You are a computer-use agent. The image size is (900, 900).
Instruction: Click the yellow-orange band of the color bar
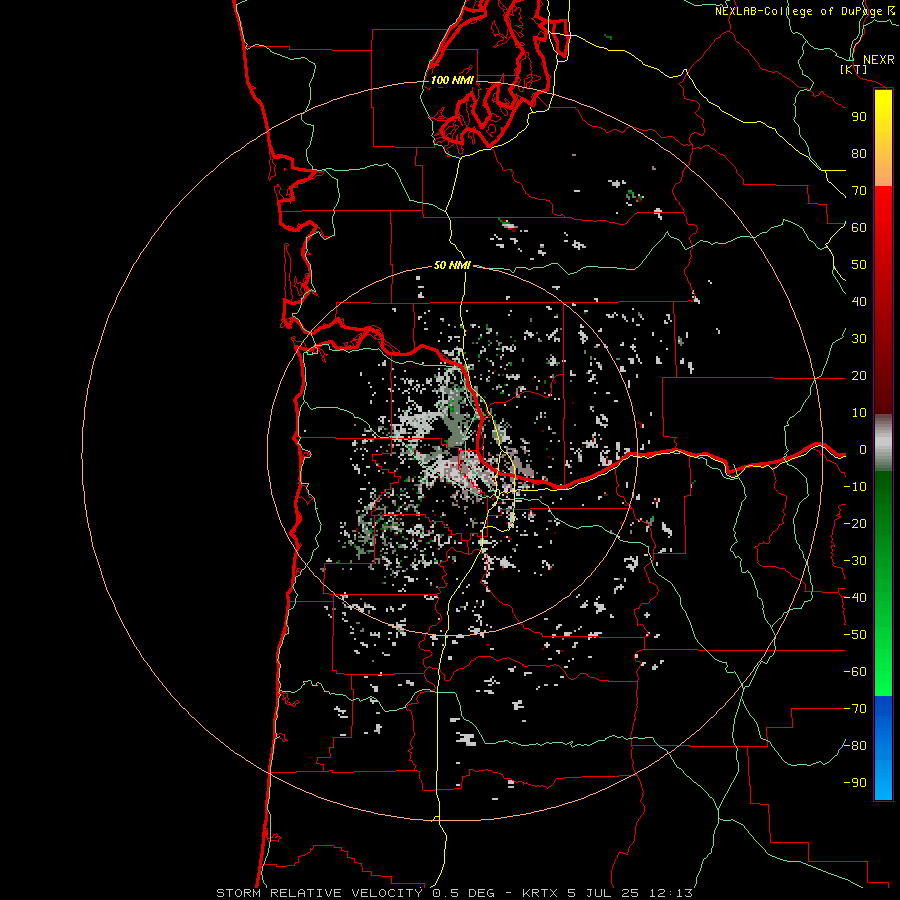(883, 138)
